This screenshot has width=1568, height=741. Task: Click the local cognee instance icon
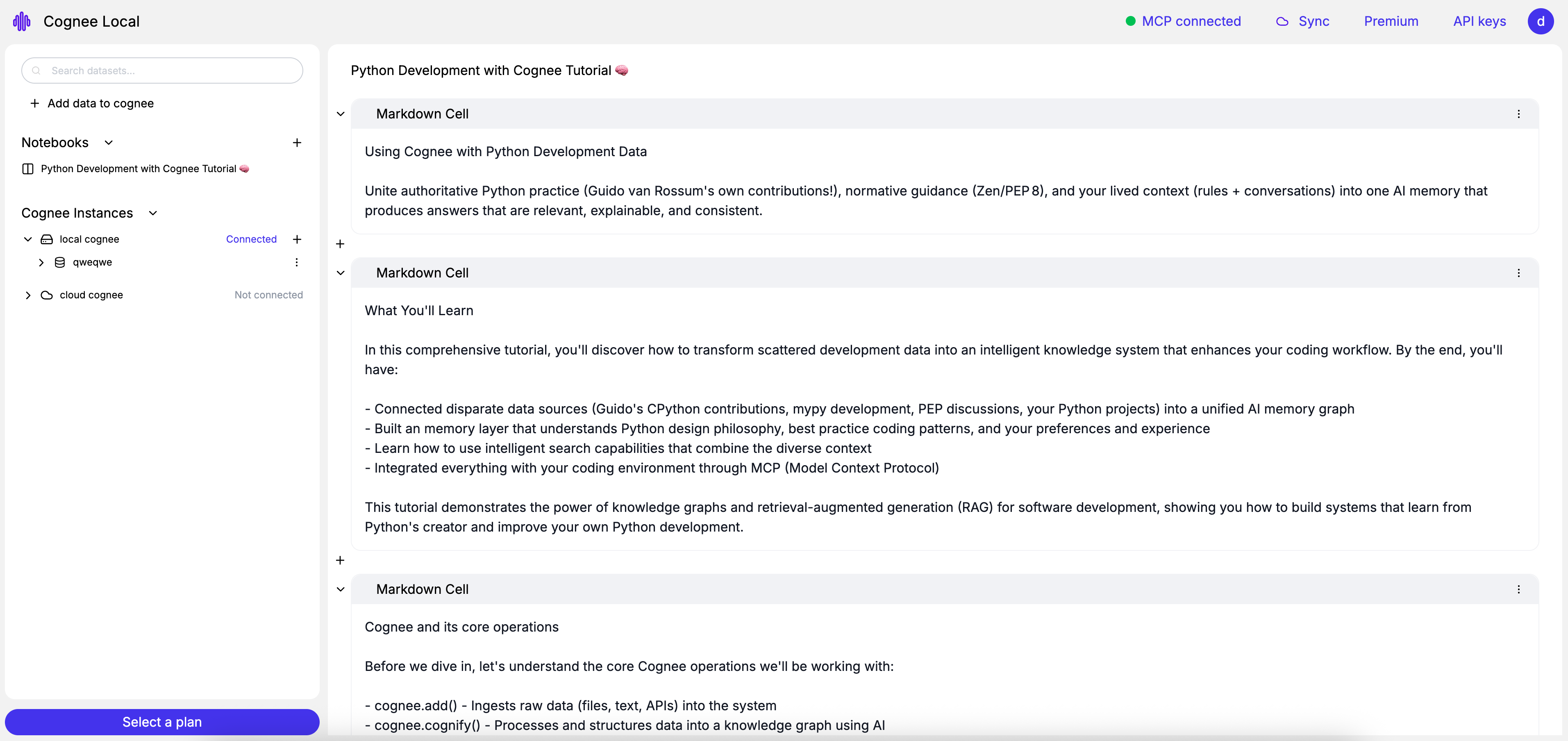point(47,239)
